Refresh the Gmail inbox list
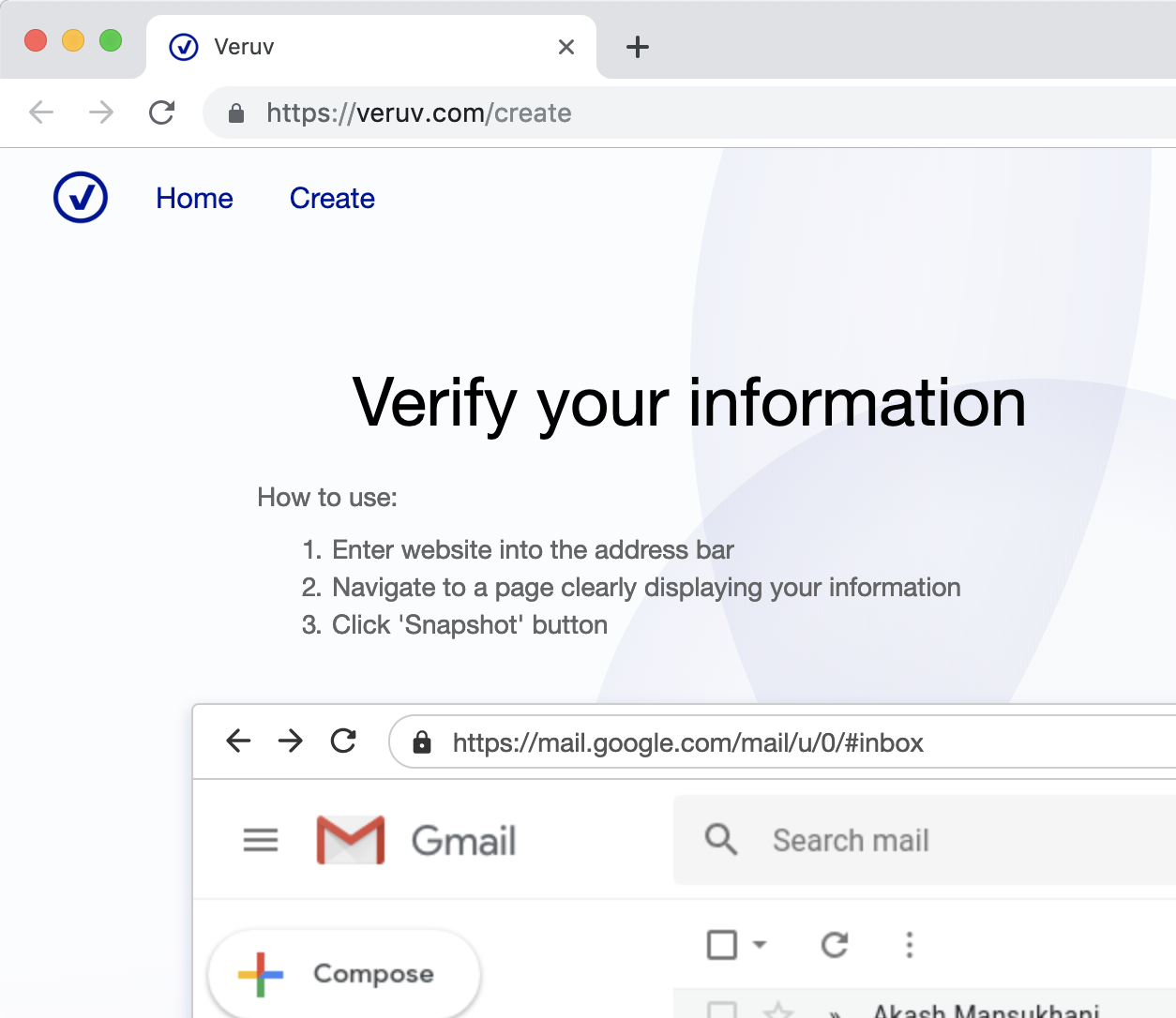This screenshot has width=1176, height=1018. click(835, 945)
